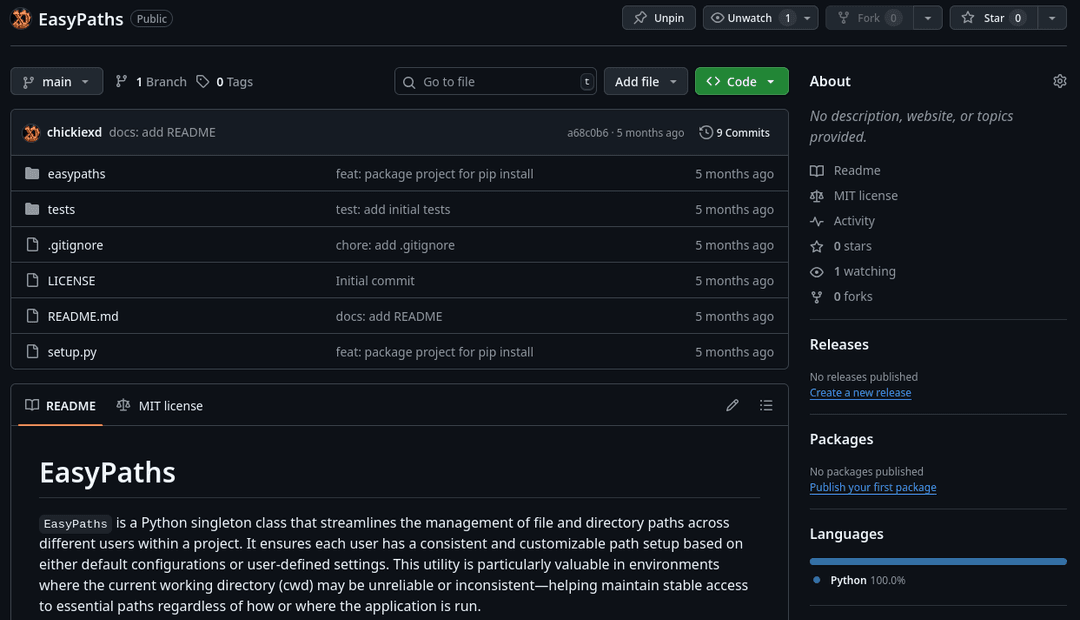Click the EasyPaths repository avatar icon
The height and width of the screenshot is (620, 1080).
[x=21, y=19]
